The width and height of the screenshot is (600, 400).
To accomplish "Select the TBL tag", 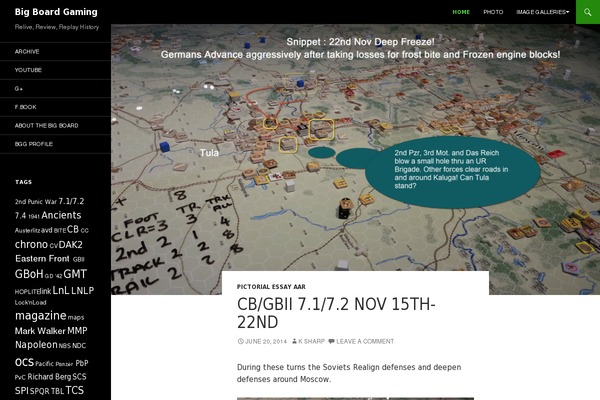I will point(57,392).
